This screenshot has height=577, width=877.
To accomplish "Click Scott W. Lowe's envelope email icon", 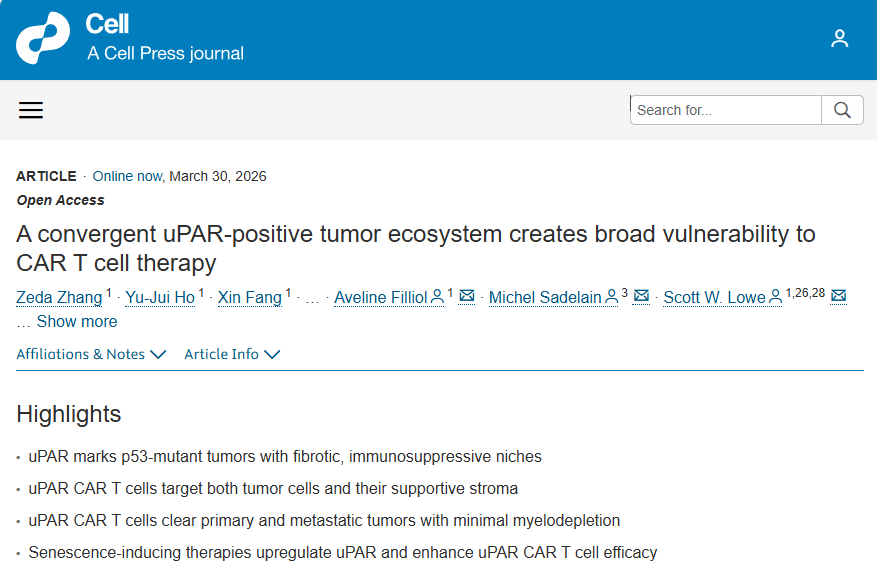I will point(839,297).
